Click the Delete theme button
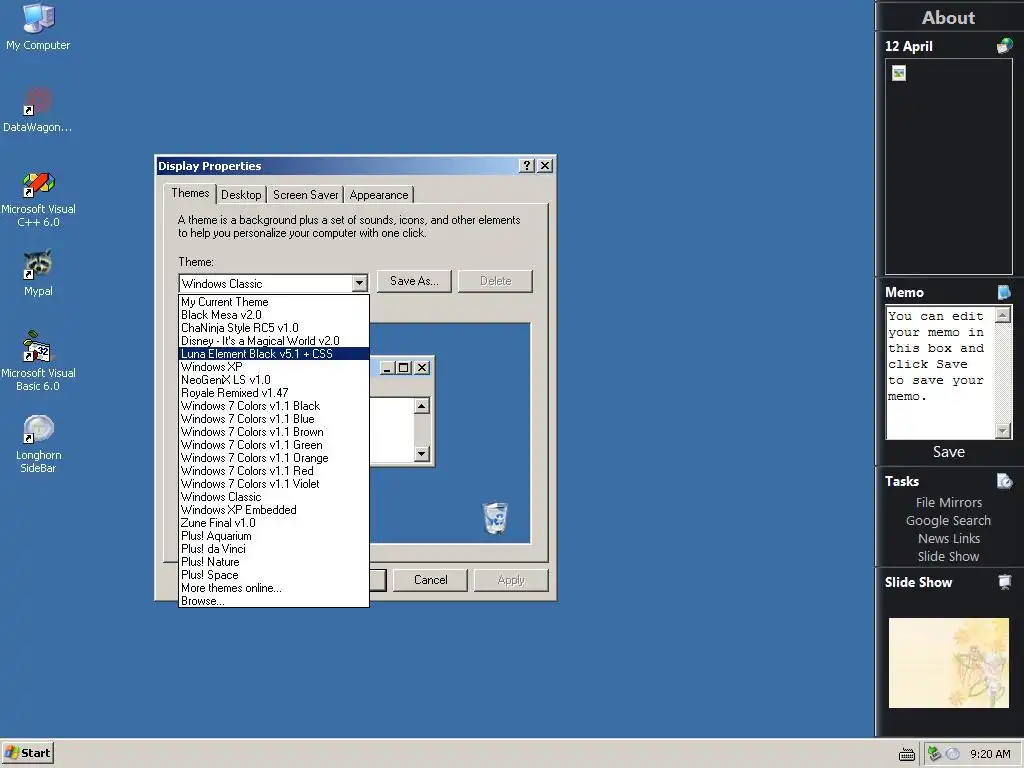 pos(496,281)
